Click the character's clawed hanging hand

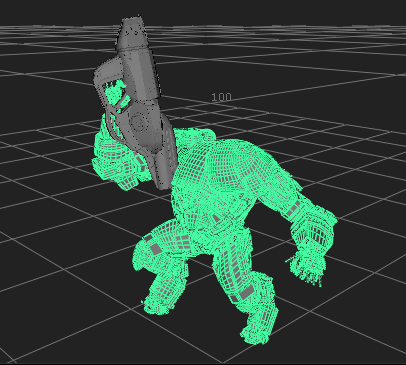pos(307,267)
